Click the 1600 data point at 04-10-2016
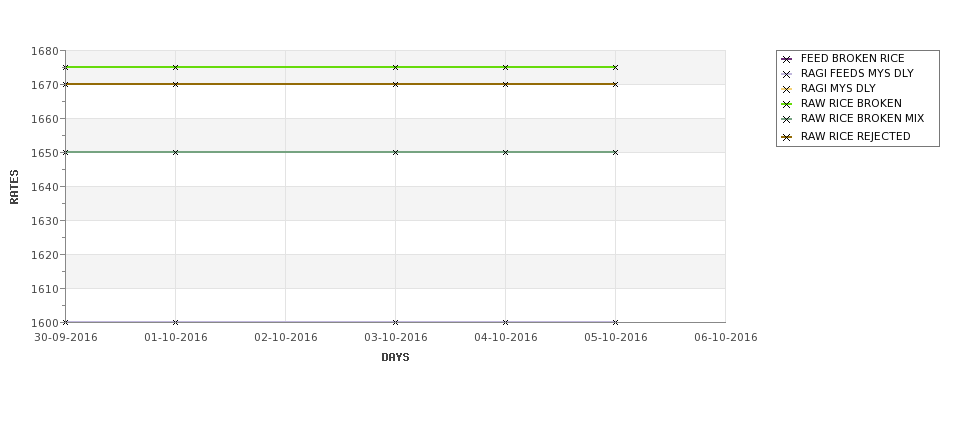The width and height of the screenshot is (975, 429). point(506,322)
